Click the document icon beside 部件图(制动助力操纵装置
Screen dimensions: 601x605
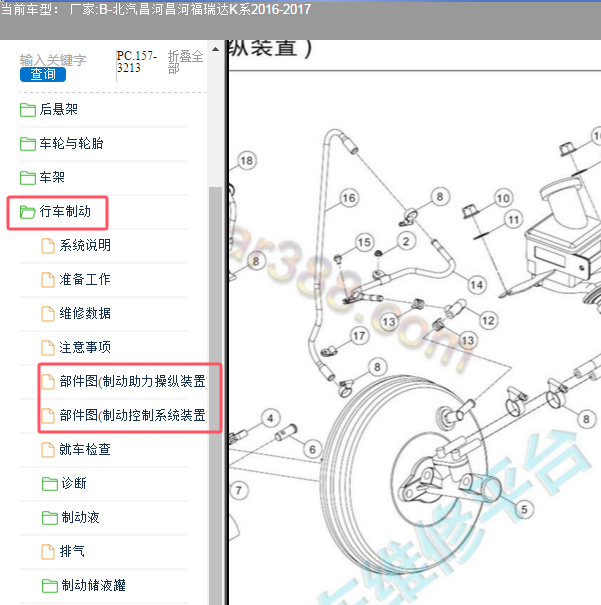coord(48,382)
